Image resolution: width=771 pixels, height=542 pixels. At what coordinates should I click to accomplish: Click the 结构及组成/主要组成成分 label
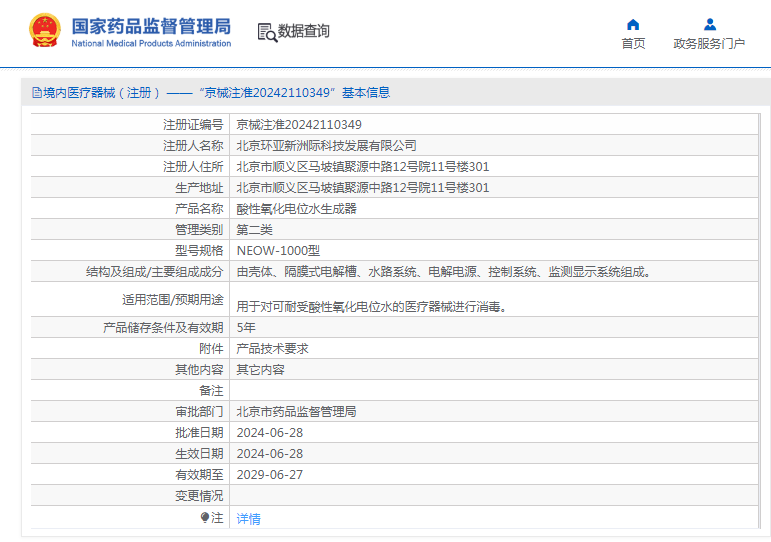click(x=154, y=271)
